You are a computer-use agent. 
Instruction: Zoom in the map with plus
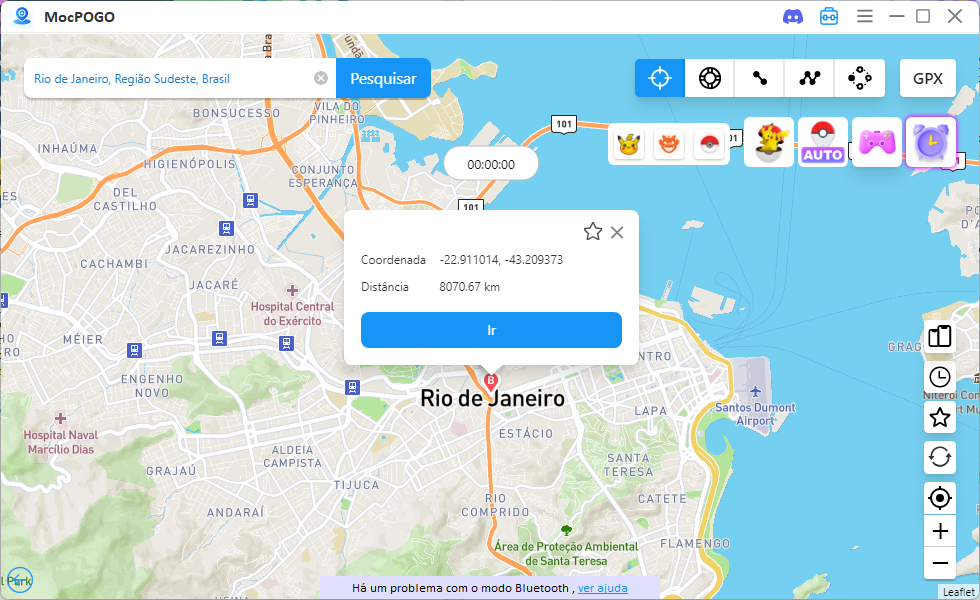tap(939, 531)
